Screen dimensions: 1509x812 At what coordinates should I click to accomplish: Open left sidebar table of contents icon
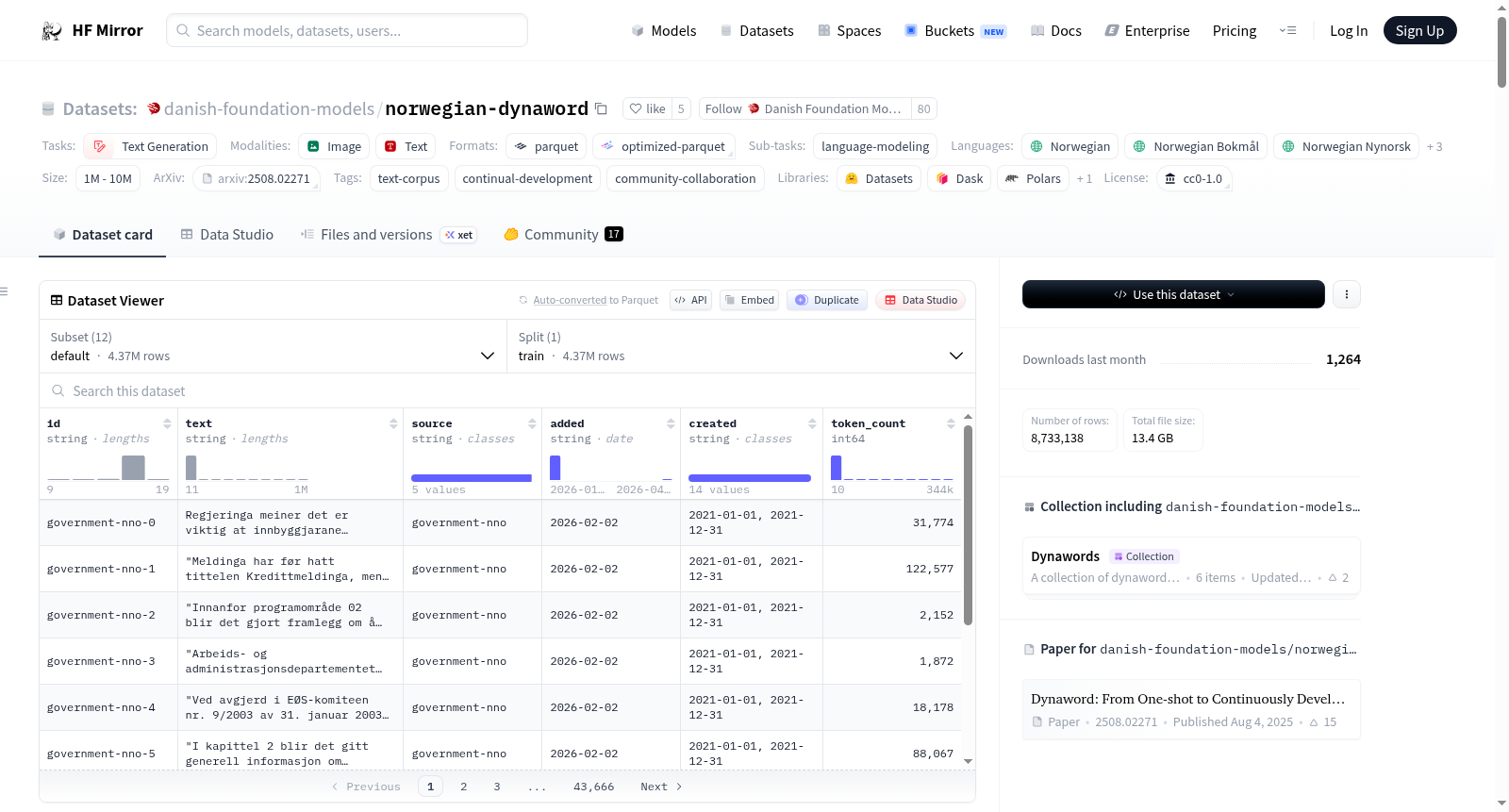click(4, 291)
